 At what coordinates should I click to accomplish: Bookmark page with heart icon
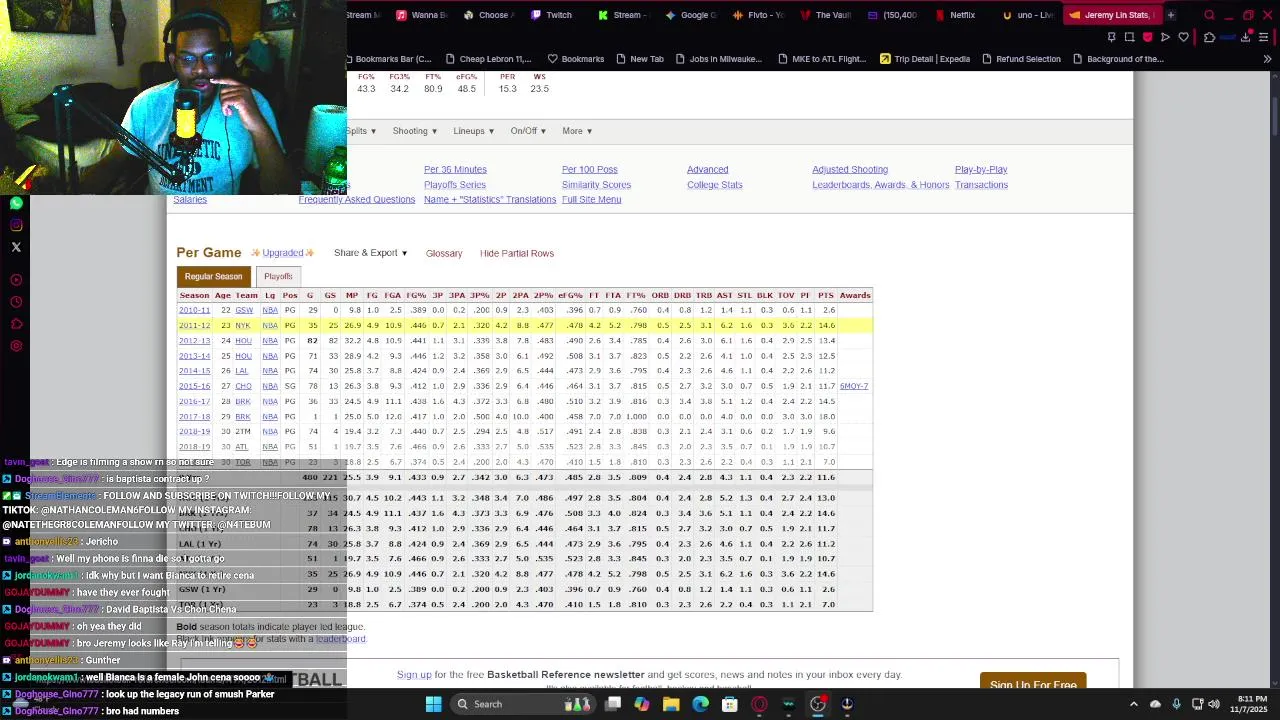pos(1183,37)
